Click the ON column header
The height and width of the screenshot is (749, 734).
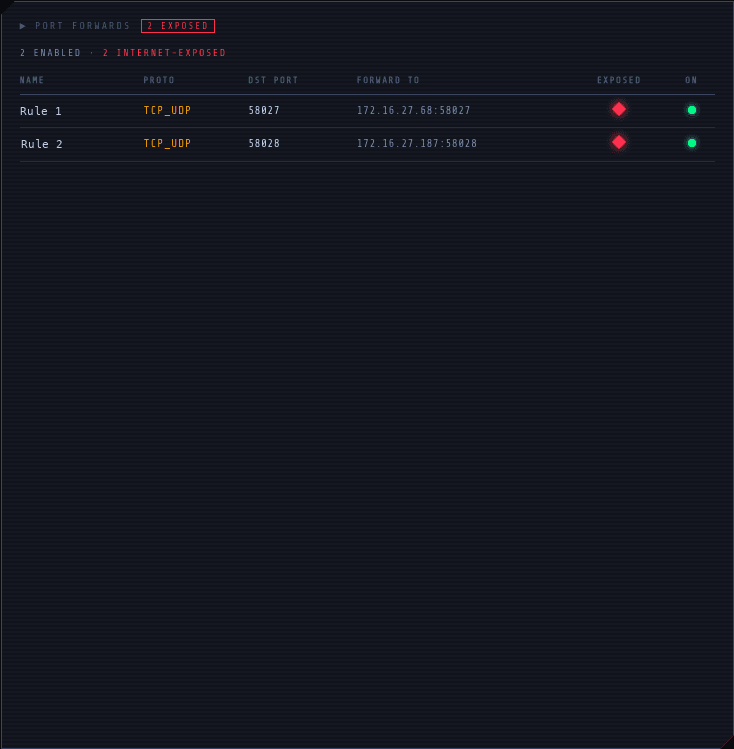click(691, 80)
